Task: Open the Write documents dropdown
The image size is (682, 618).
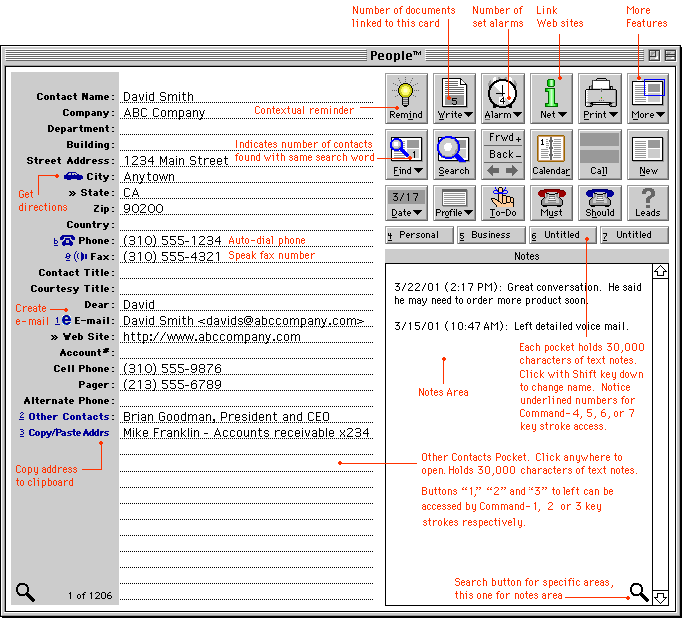Action: point(454,98)
